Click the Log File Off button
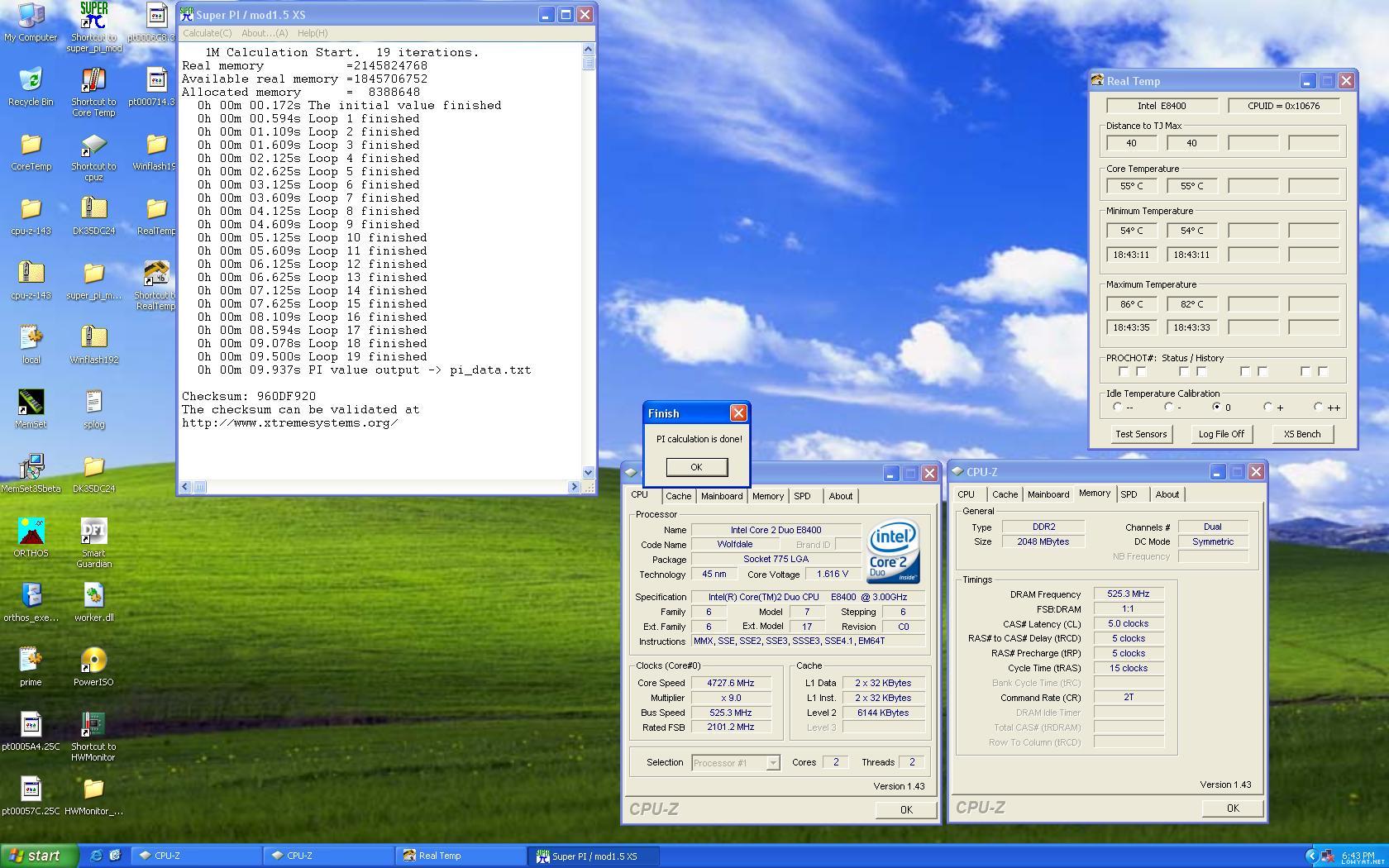This screenshot has width=1389, height=868. click(1221, 434)
